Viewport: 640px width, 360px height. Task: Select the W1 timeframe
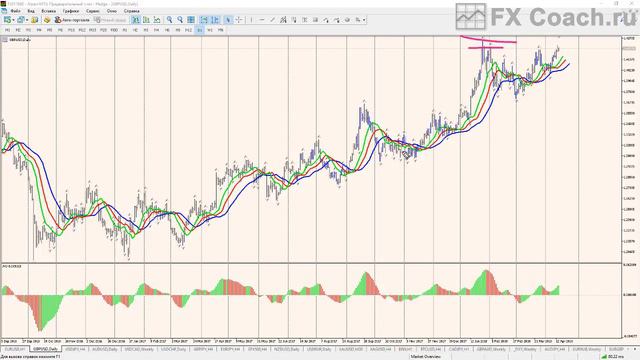click(210, 30)
